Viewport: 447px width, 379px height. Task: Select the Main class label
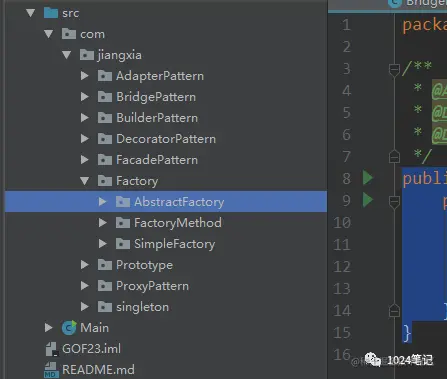point(95,328)
